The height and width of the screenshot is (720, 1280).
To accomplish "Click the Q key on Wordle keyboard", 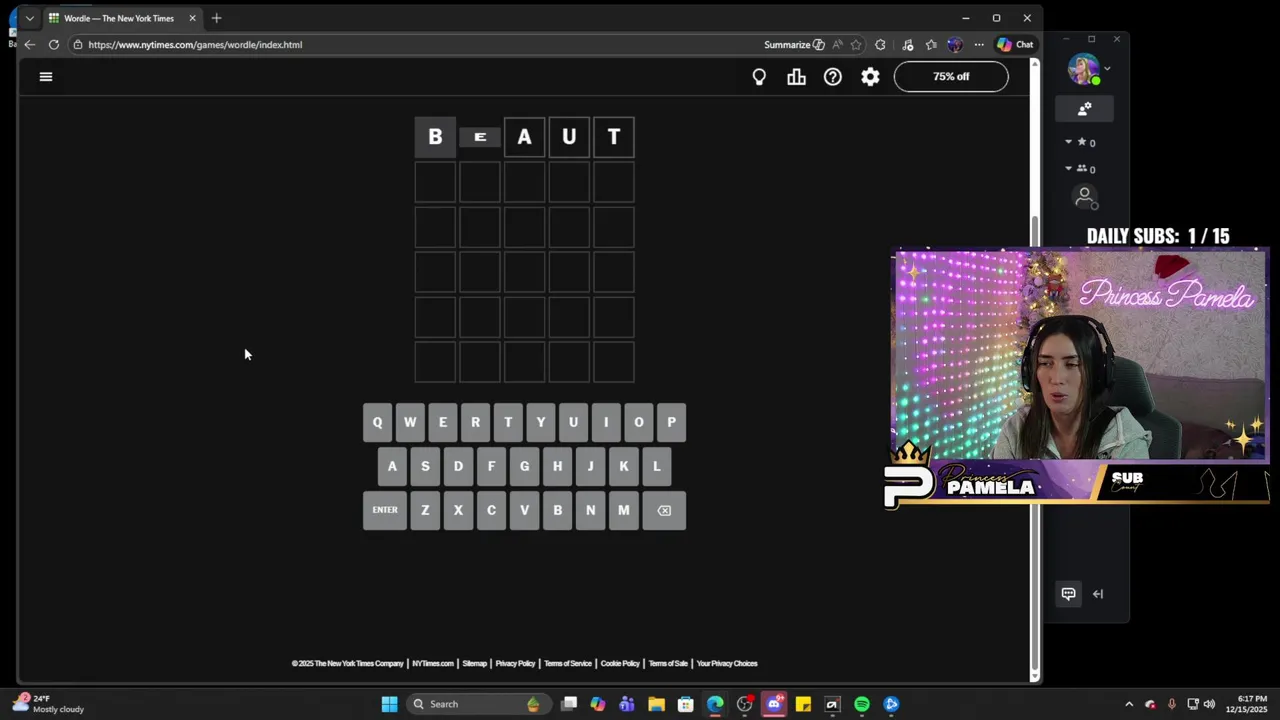I will (377, 422).
